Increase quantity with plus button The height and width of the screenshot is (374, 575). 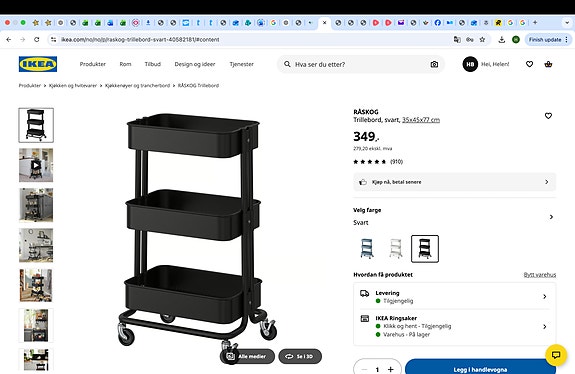pyautogui.click(x=391, y=369)
